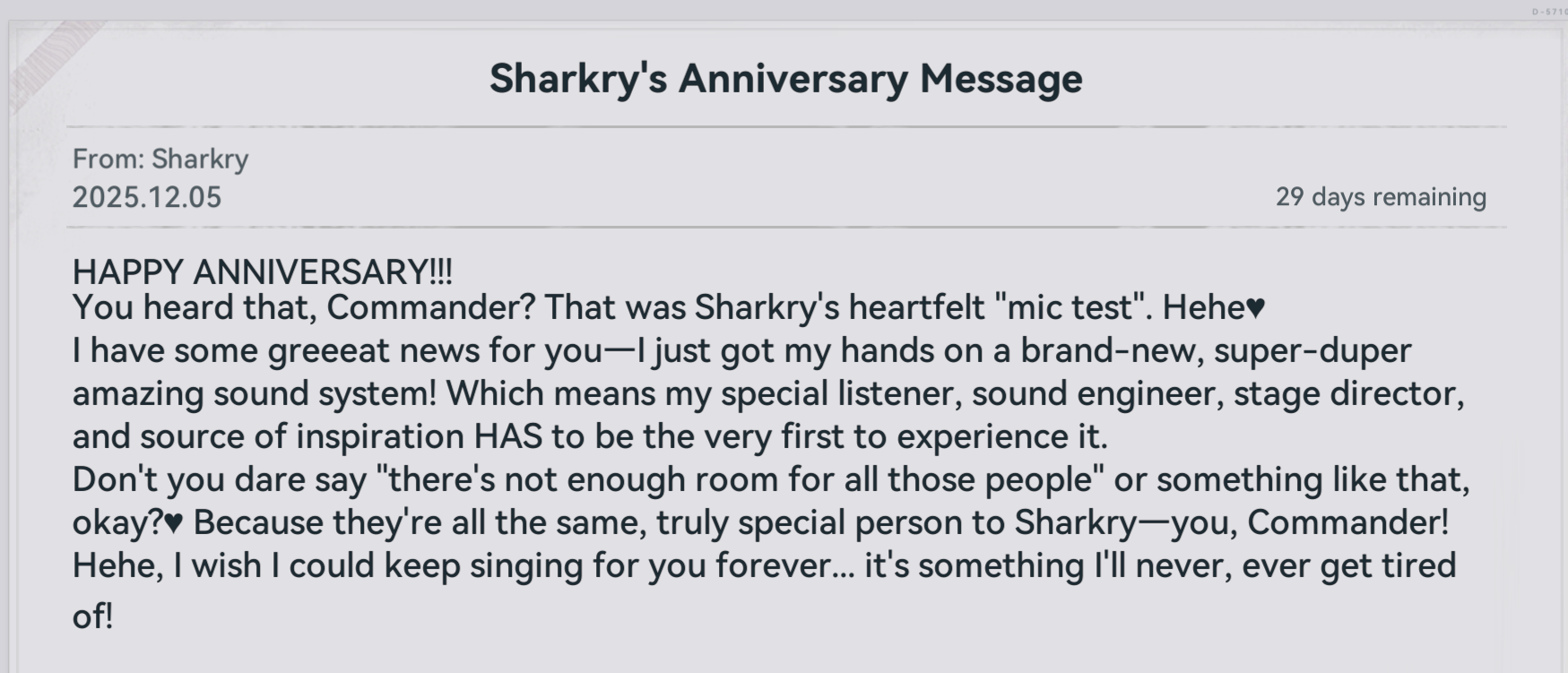Click the "HAPPY ANNIVERSARY!!!" opening line

pyautogui.click(x=262, y=272)
